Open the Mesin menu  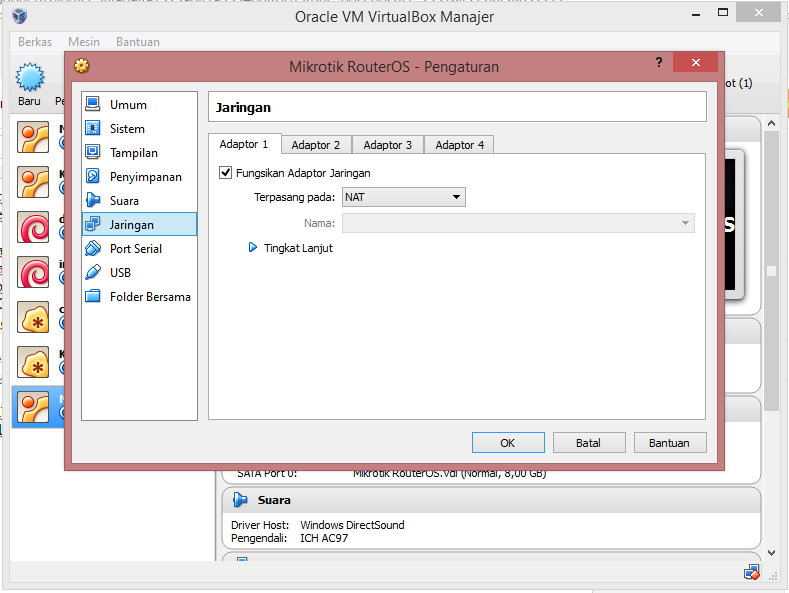pos(84,42)
